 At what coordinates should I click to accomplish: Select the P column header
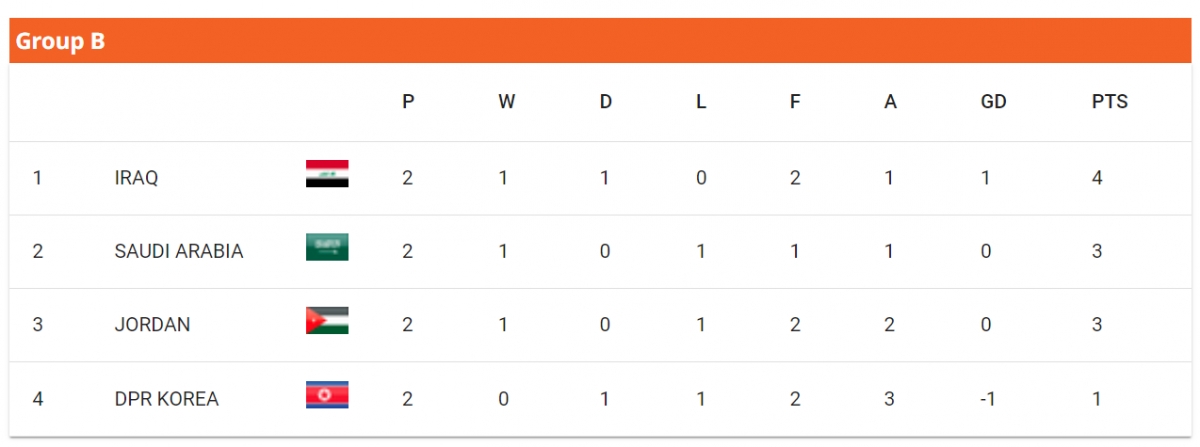[x=408, y=102]
